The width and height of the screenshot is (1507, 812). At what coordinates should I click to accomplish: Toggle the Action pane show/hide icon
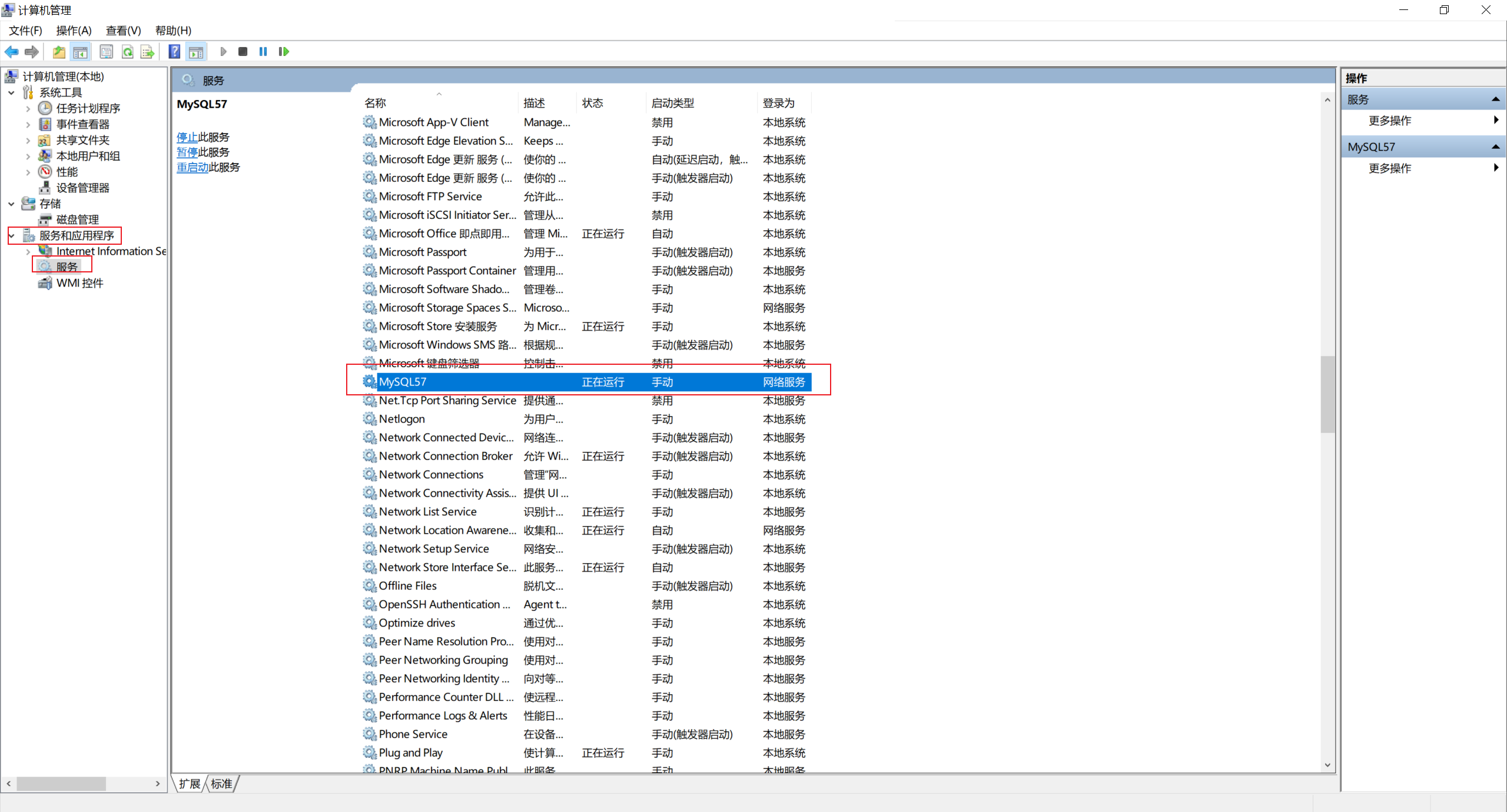[196, 52]
